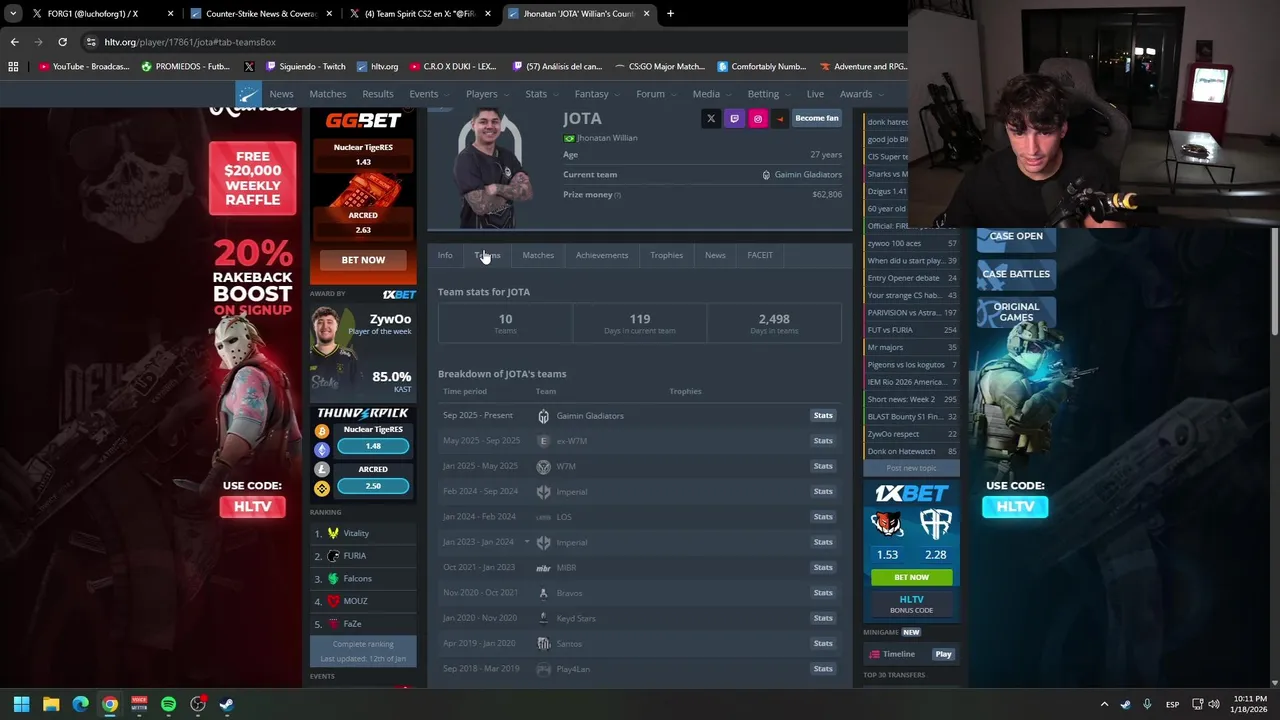Open the Stats dropdown in HLTV nav
Viewport: 1280px width, 720px height.
[x=541, y=94]
